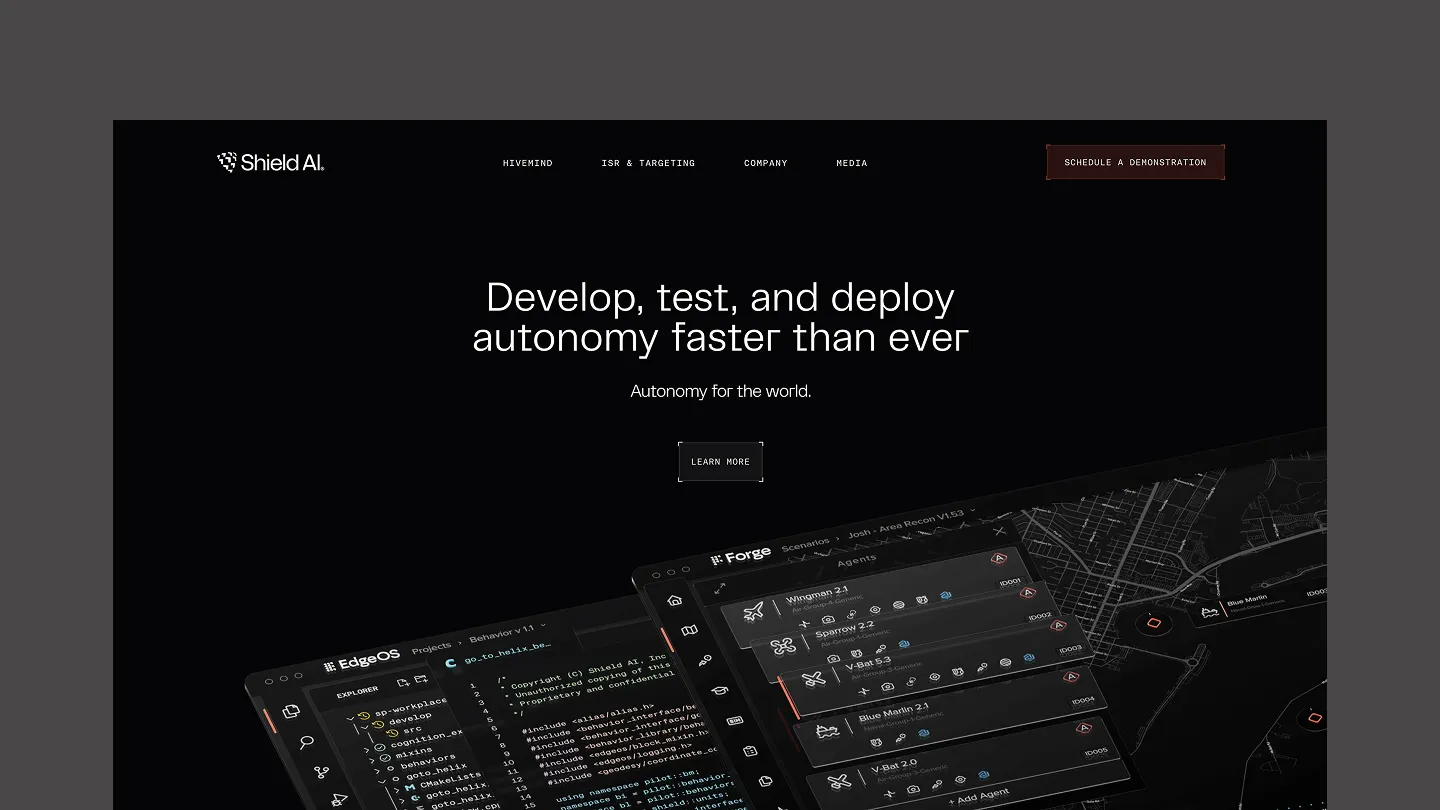1440x810 pixels.
Task: Open the Company navigation item
Action: click(x=765, y=163)
